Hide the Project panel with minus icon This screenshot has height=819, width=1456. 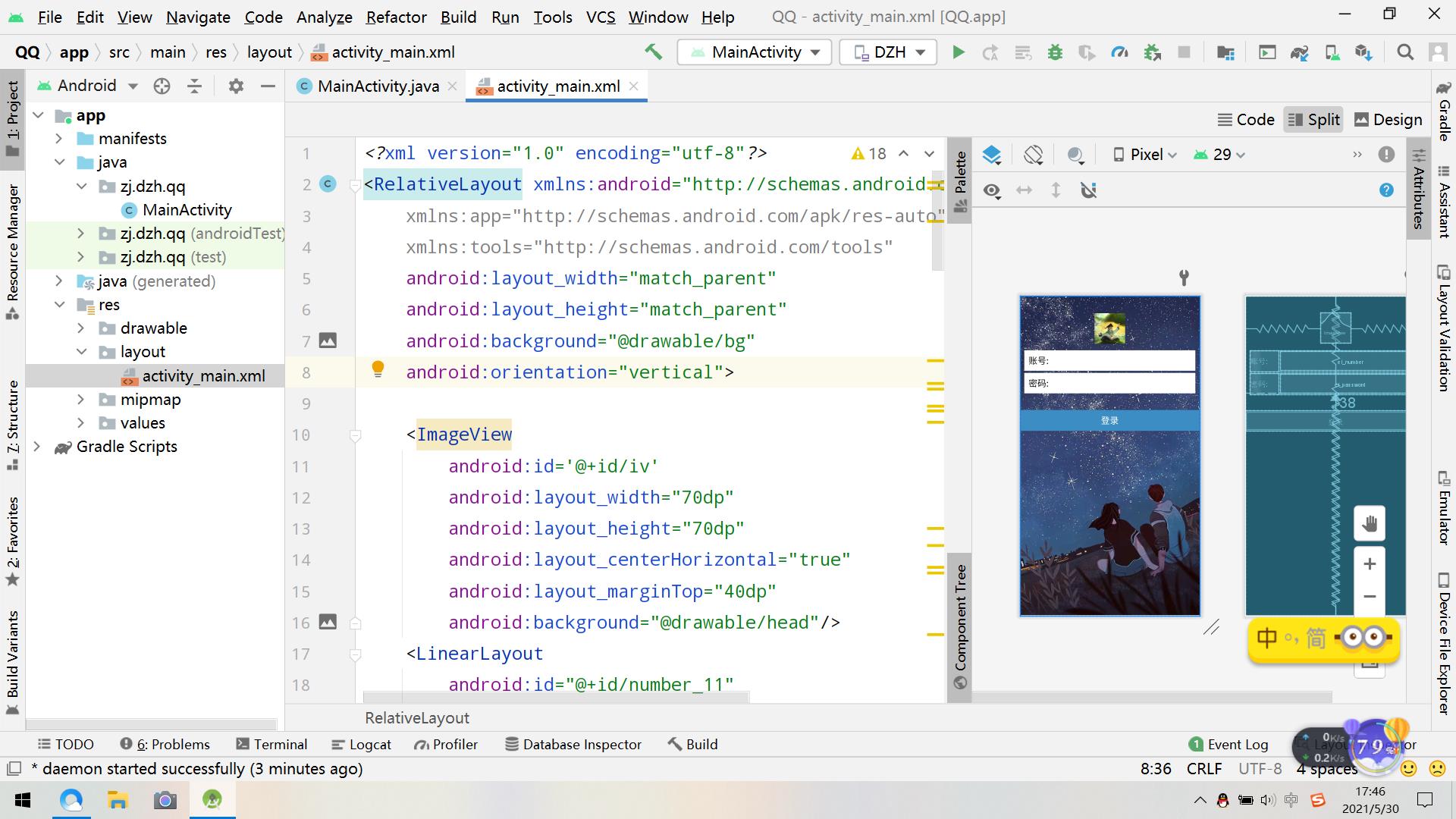267,86
